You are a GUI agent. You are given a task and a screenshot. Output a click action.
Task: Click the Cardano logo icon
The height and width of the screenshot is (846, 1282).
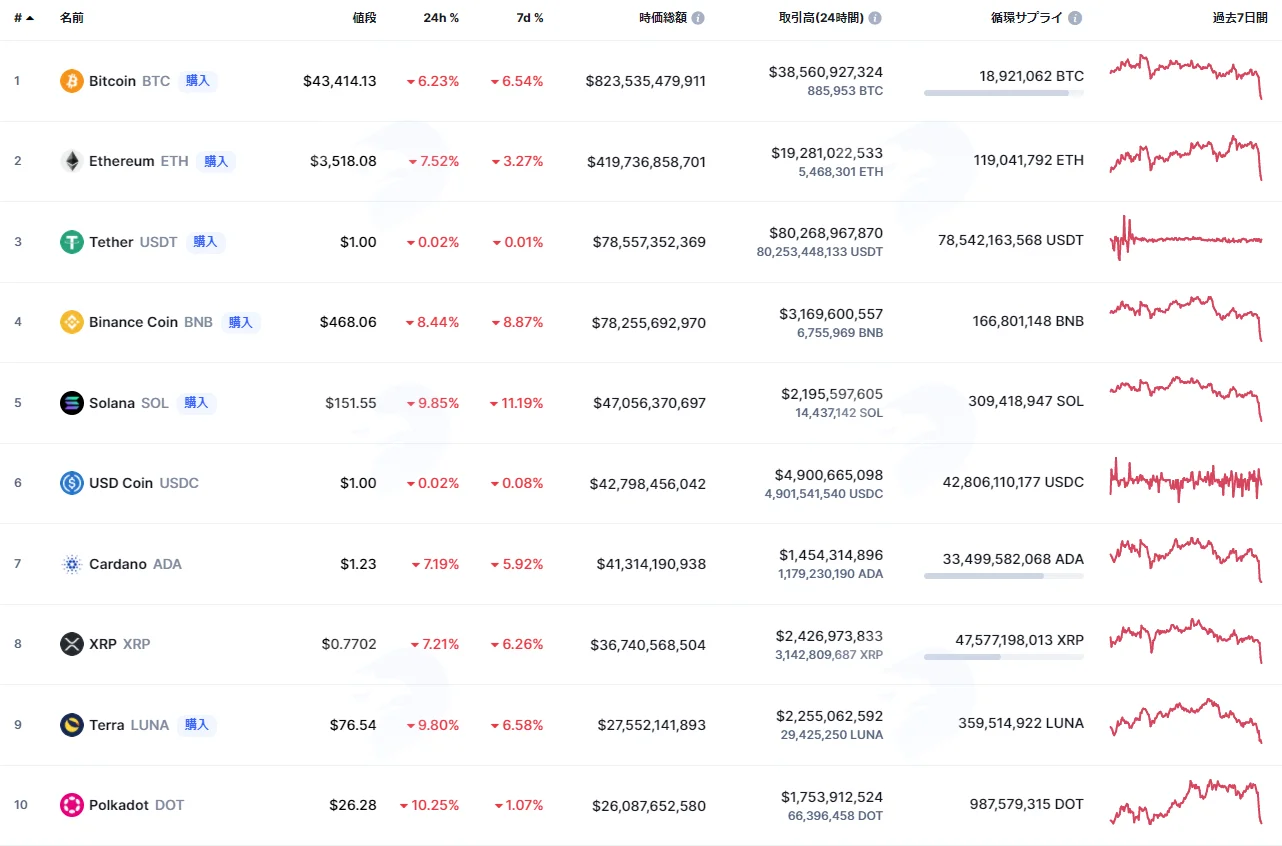click(x=72, y=564)
